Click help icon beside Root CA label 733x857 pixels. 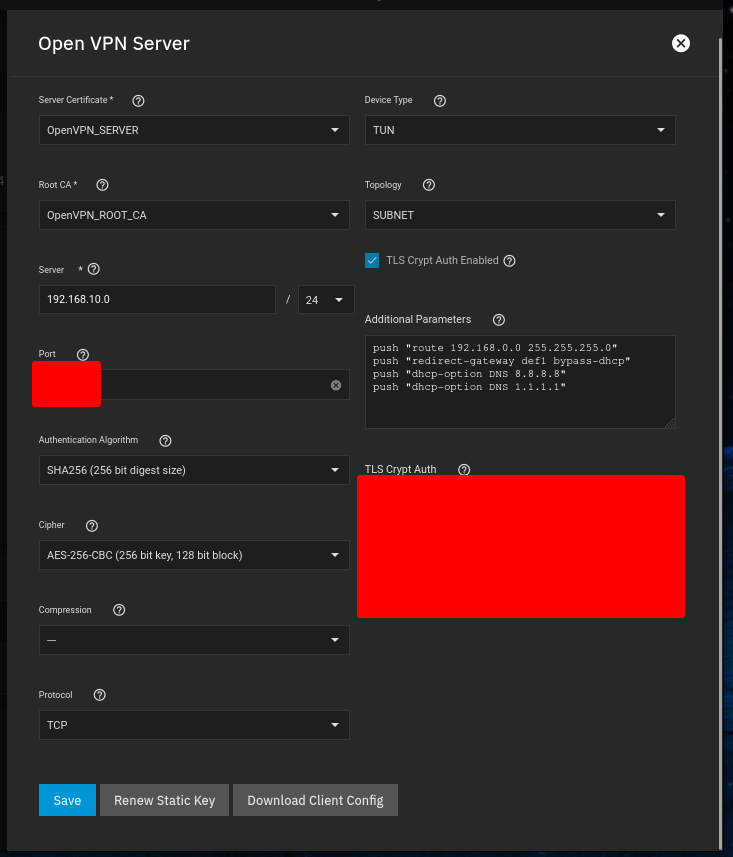pos(102,185)
